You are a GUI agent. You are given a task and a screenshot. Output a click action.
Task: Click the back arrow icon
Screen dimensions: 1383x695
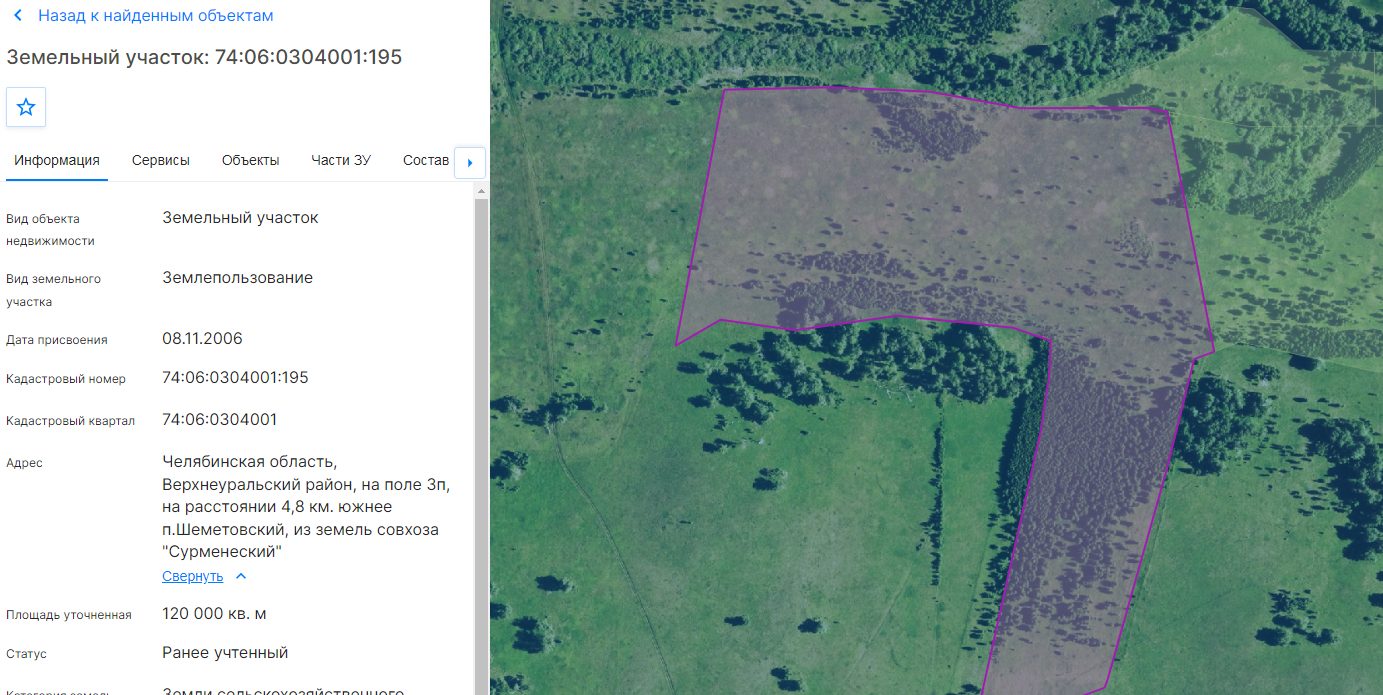18,16
